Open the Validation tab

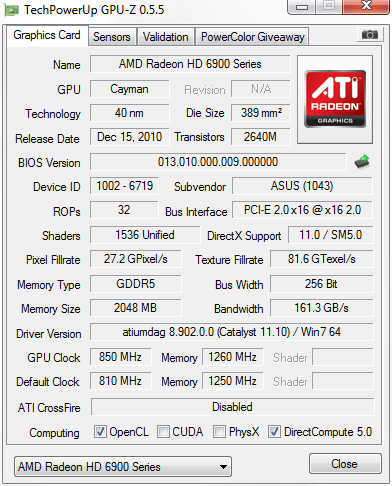tap(166, 37)
